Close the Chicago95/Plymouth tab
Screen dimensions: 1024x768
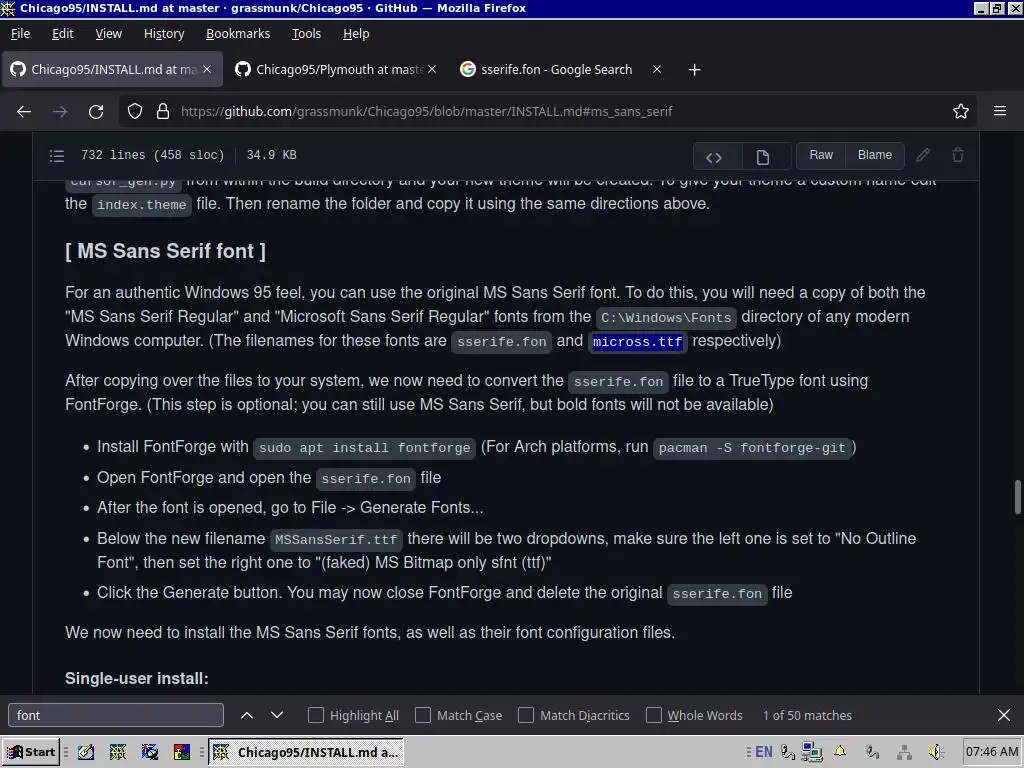432,69
